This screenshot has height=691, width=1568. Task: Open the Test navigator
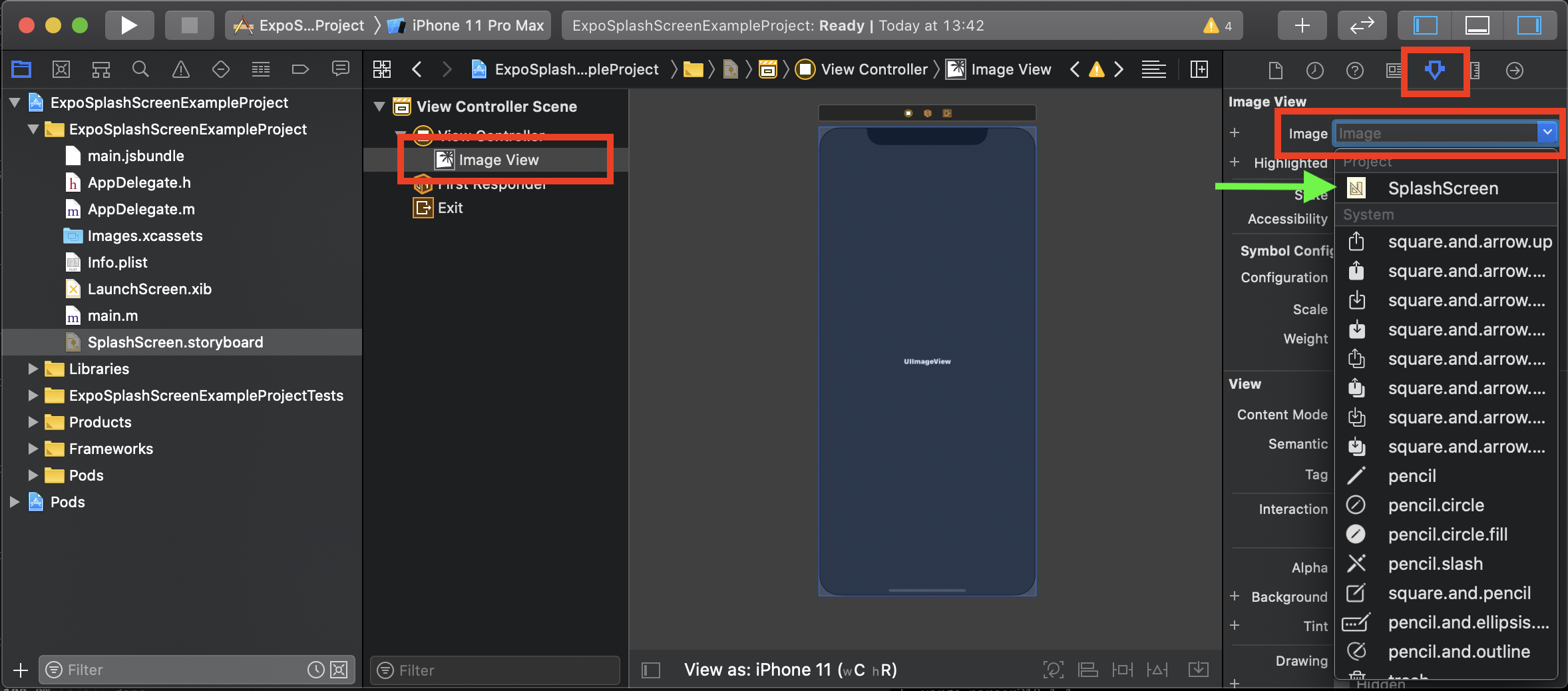click(221, 69)
